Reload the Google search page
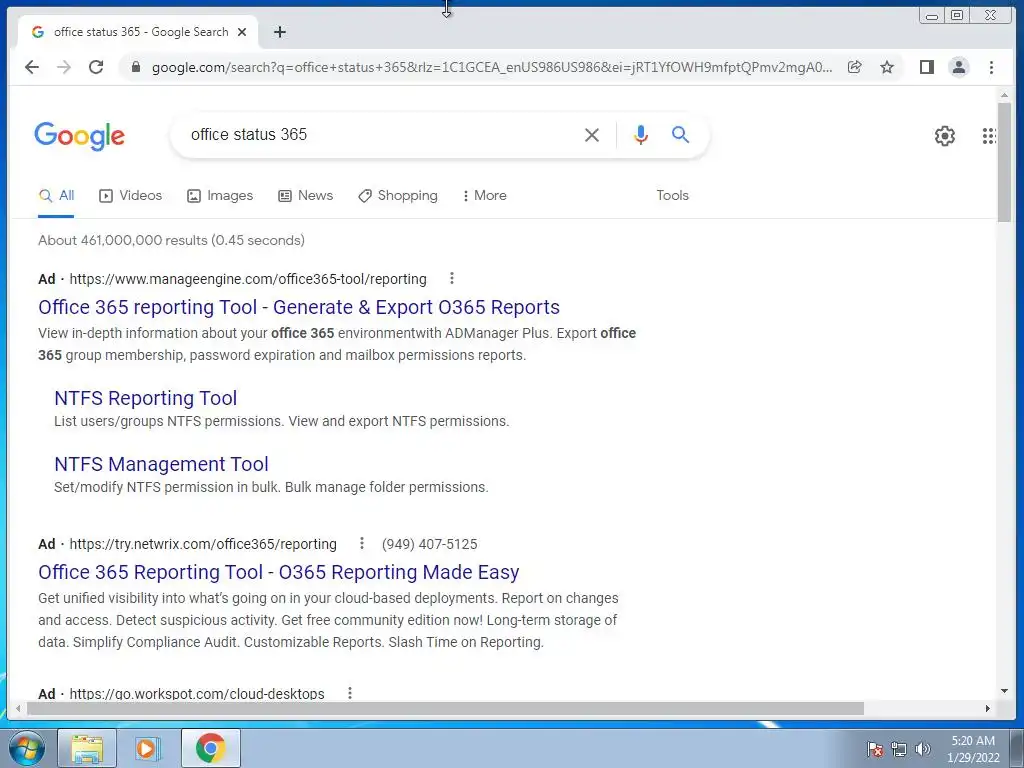 [x=96, y=67]
